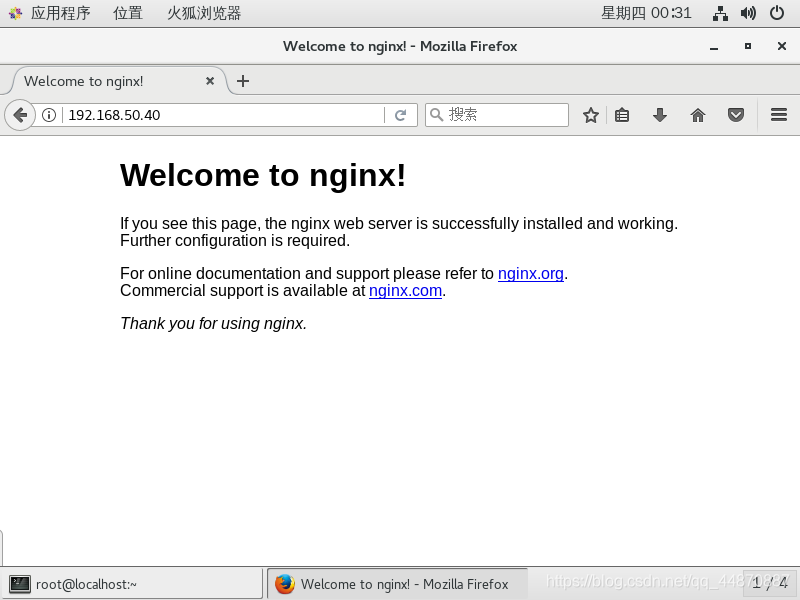
Task: Click the Welcome to nginx! heading
Action: [x=263, y=175]
